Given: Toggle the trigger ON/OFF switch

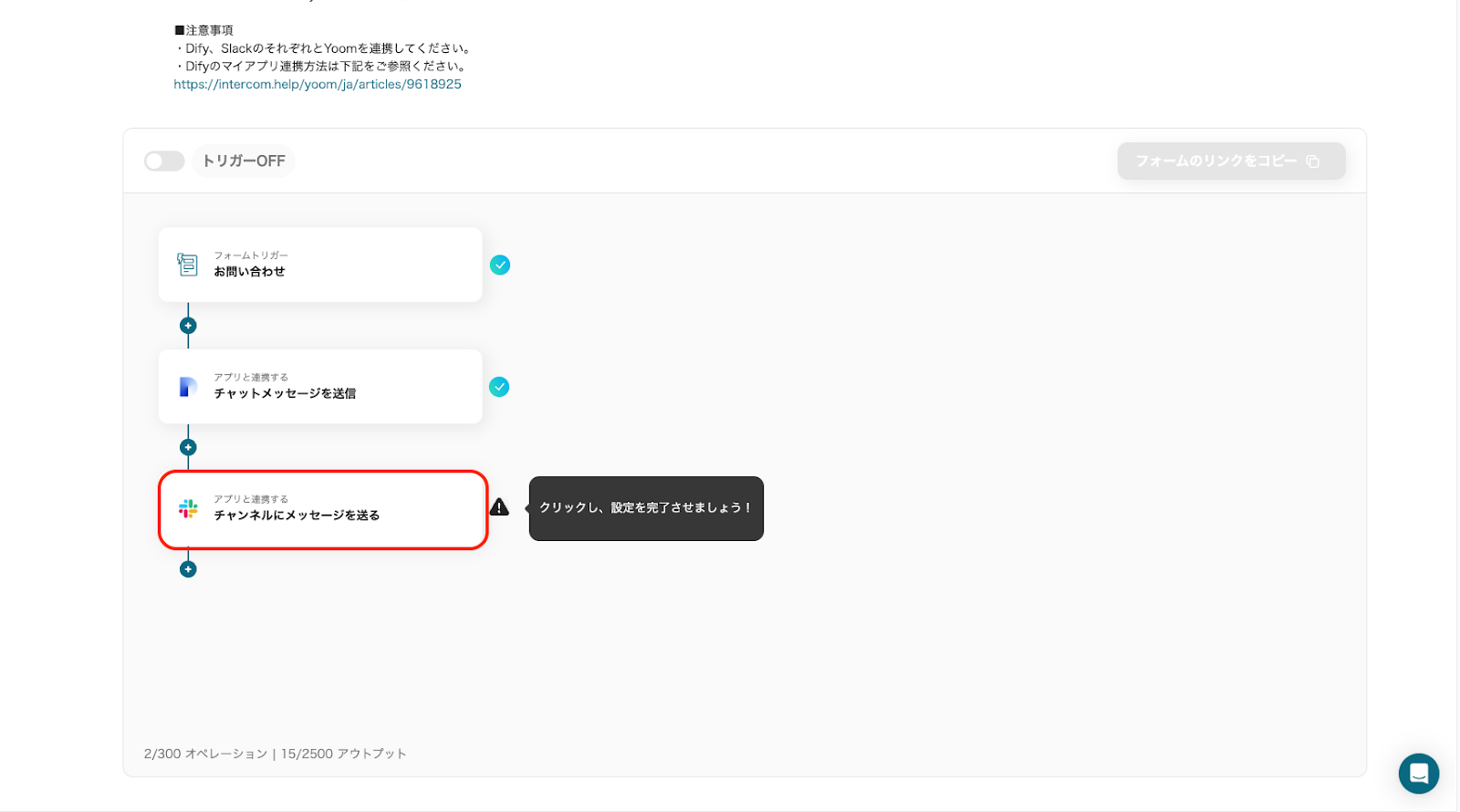Looking at the screenshot, I should 164,161.
